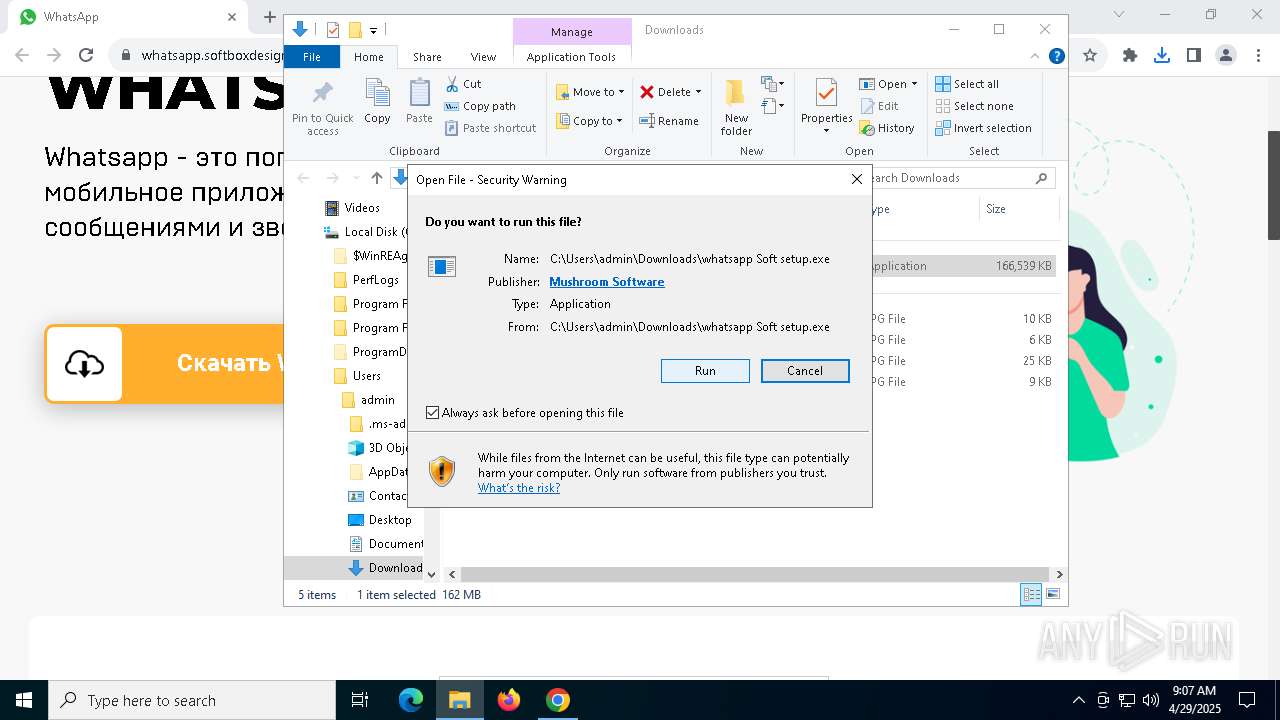
Task: Click the Search Downloads field
Action: (957, 178)
